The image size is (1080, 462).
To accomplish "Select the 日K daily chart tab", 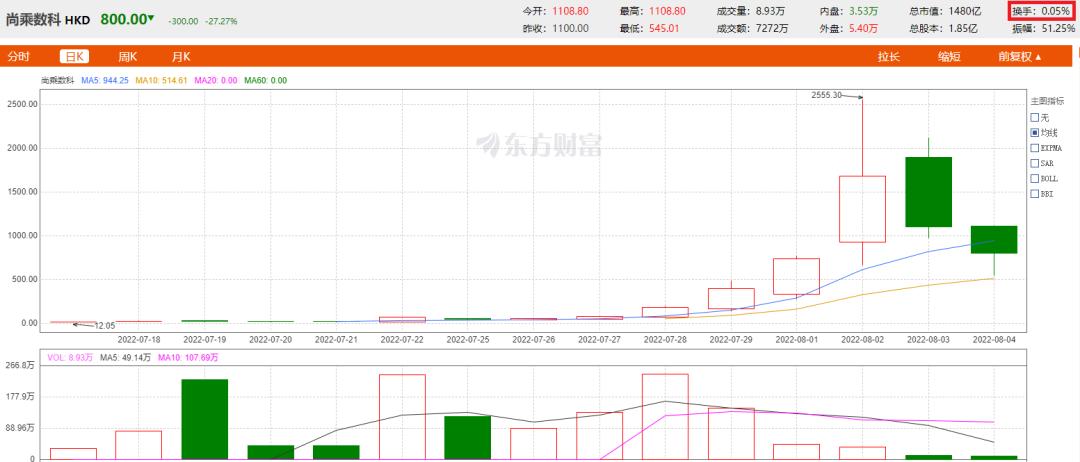I will pyautogui.click(x=74, y=56).
